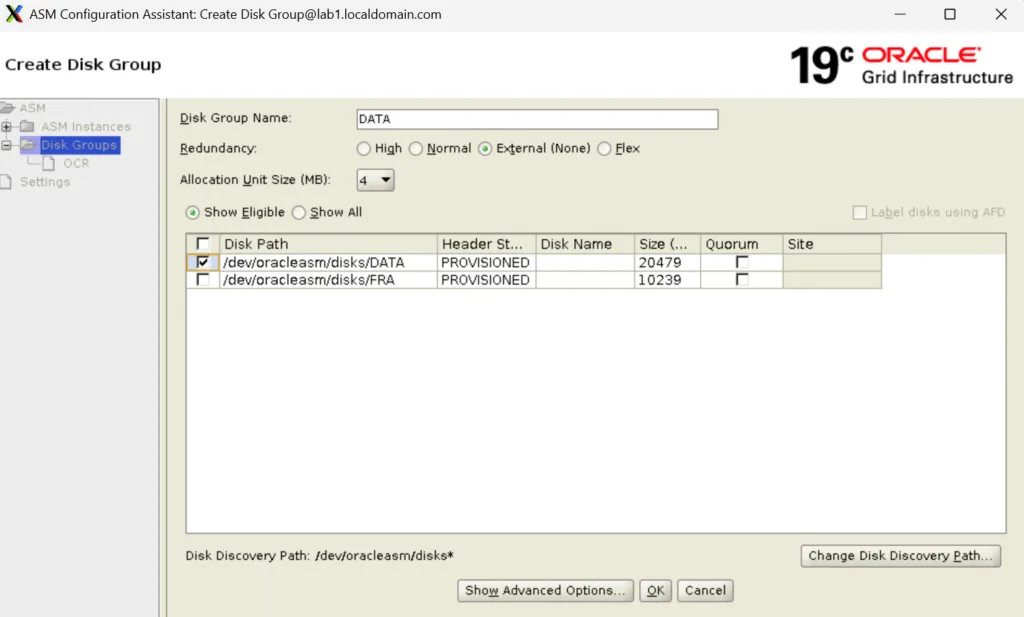The image size is (1024, 617).
Task: Click Disk Path column header
Action: (328, 244)
